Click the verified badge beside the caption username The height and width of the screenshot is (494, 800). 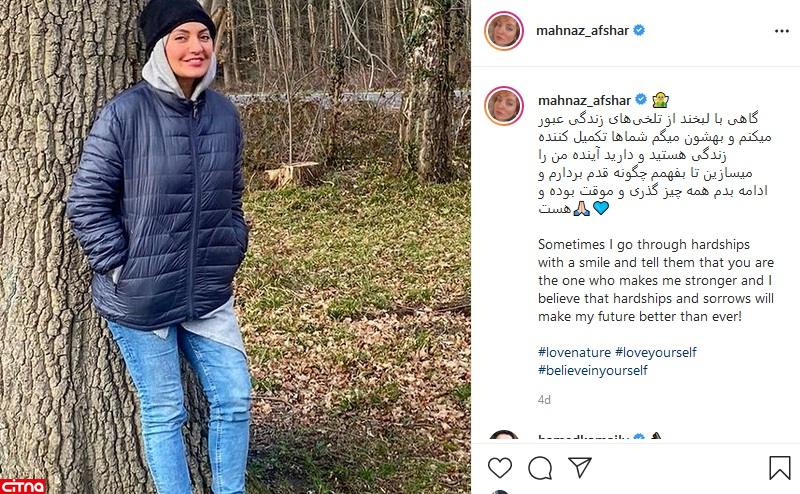[x=641, y=100]
